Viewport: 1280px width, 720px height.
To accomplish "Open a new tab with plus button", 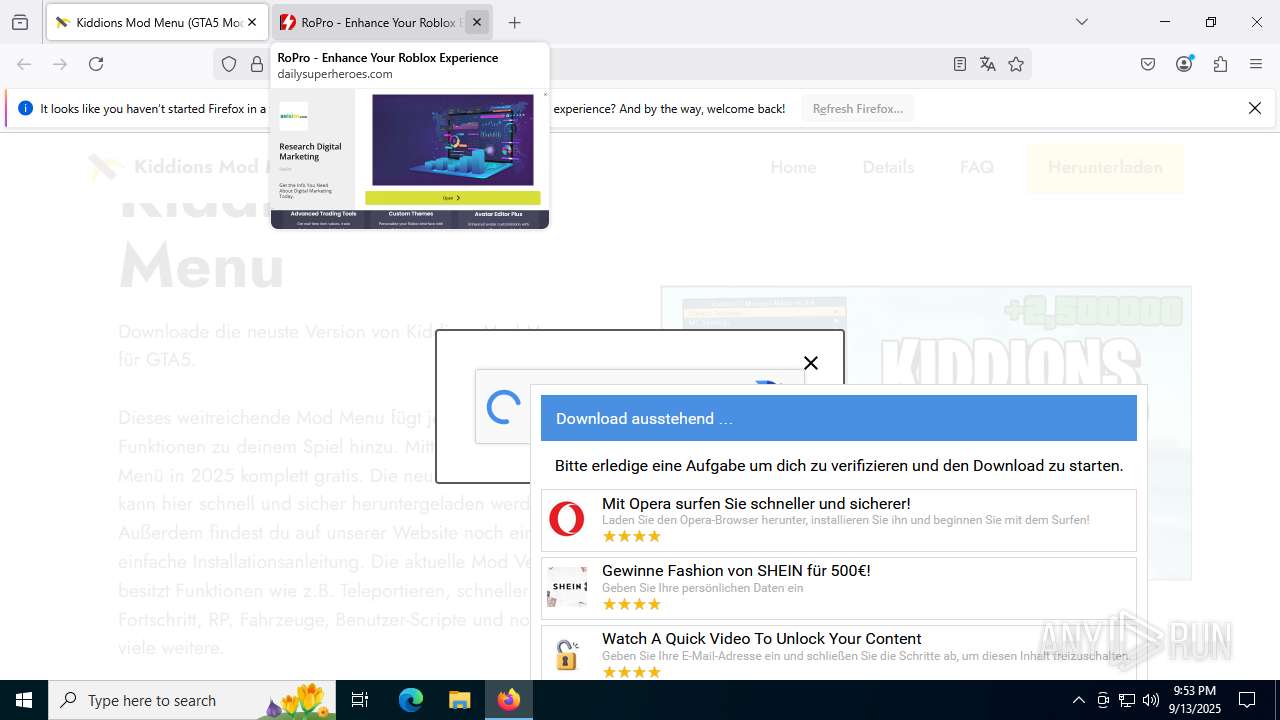I will point(514,22).
